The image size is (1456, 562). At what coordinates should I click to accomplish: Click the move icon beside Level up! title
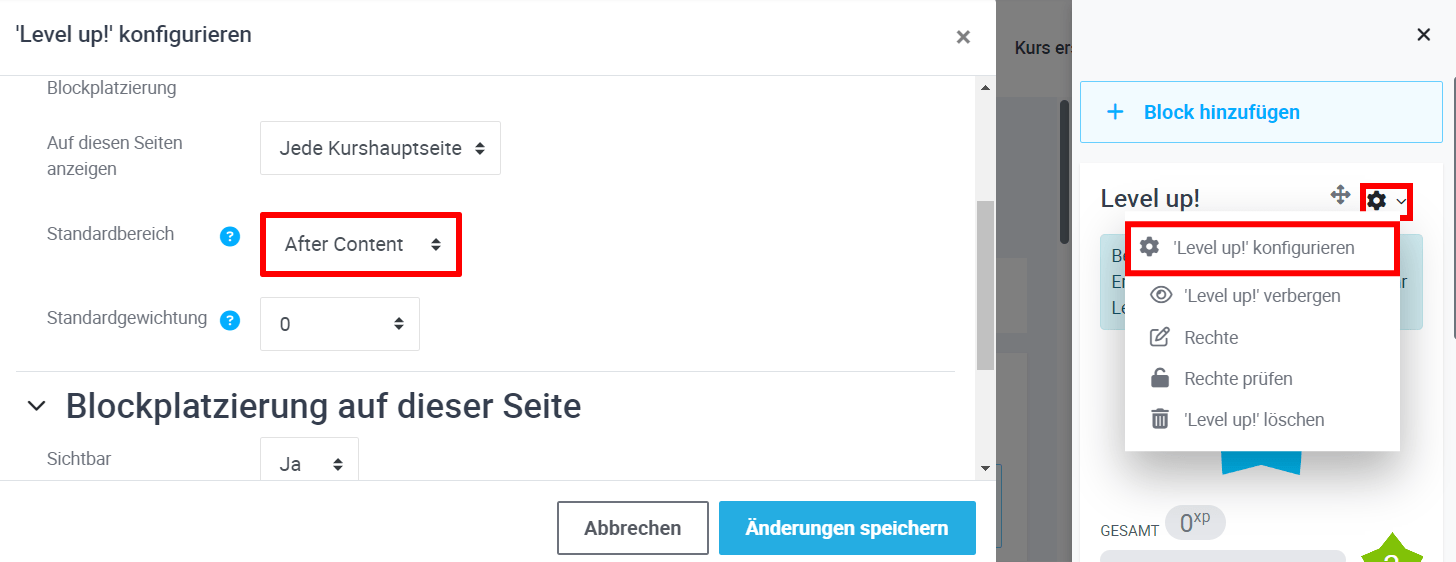click(x=1340, y=195)
